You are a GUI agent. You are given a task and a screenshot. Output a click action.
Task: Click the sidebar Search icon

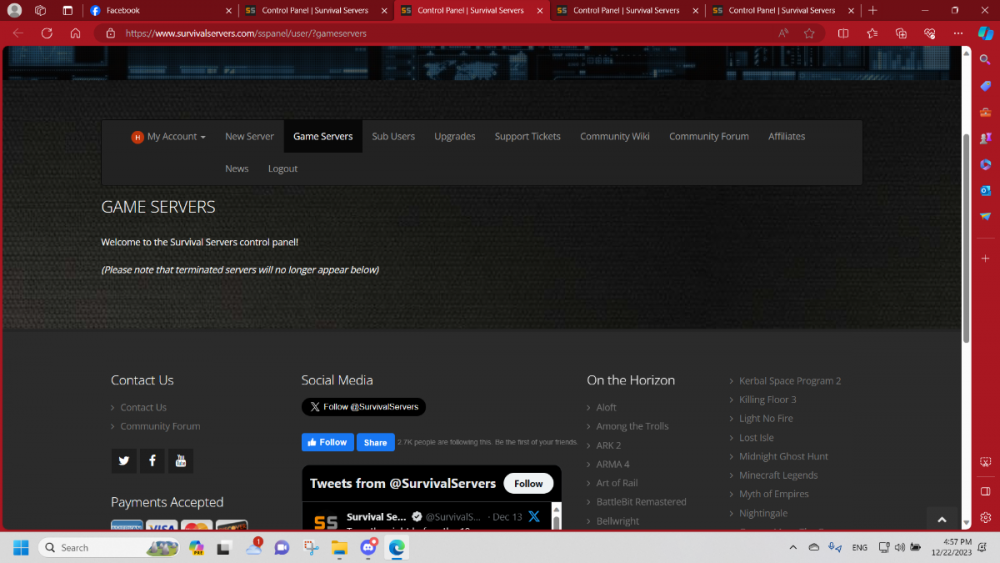[x=985, y=59]
